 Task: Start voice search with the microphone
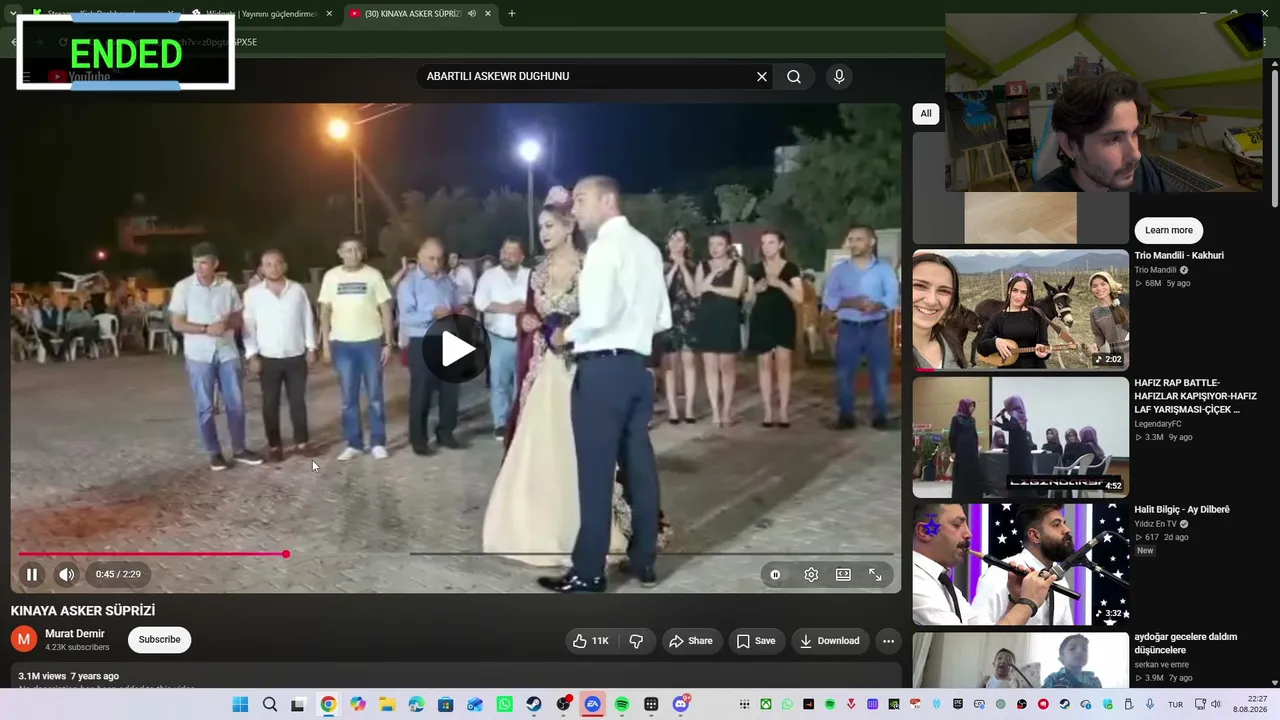(839, 77)
